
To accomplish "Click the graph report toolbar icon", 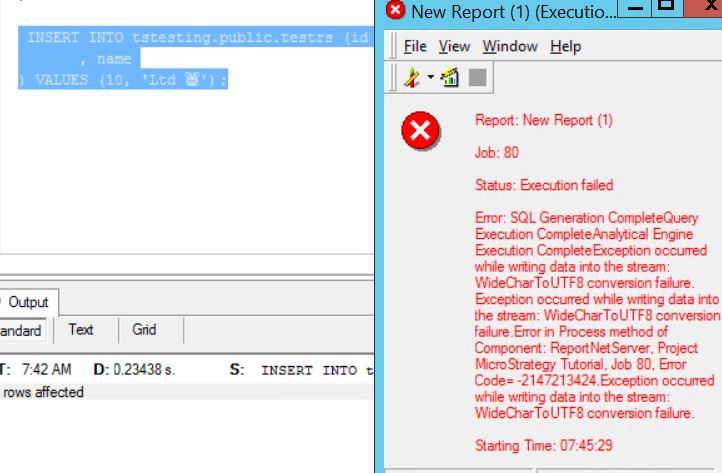I will point(449,77).
